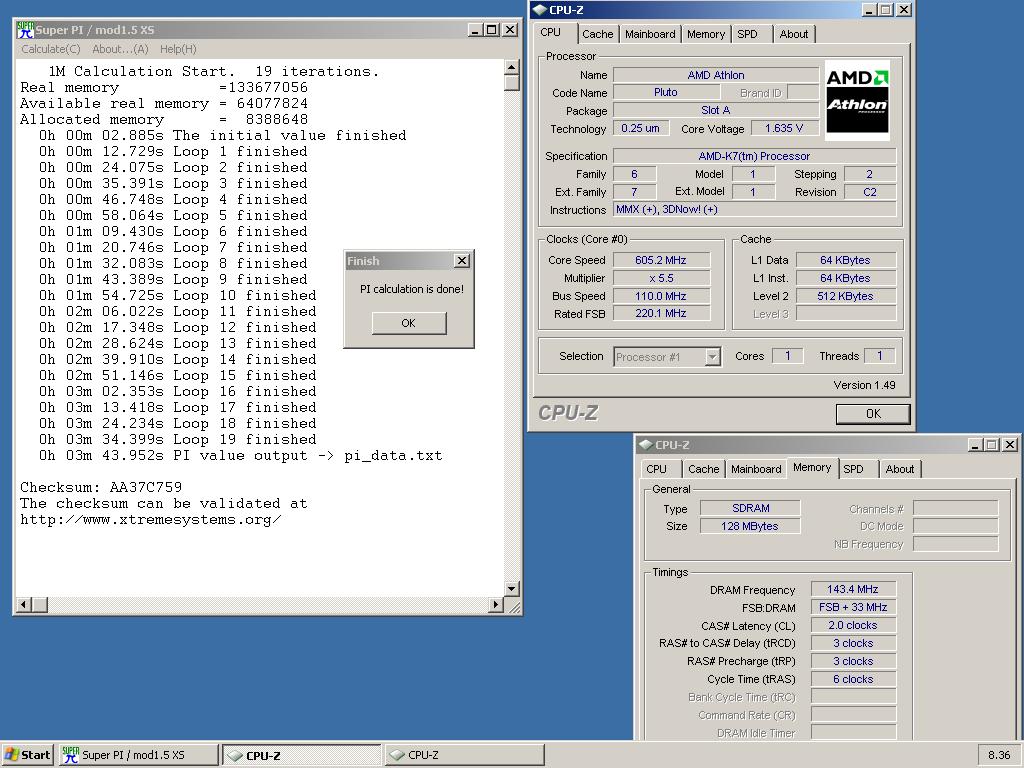
Task: Select Cache tab in lower CPU-Z window
Action: click(703, 469)
